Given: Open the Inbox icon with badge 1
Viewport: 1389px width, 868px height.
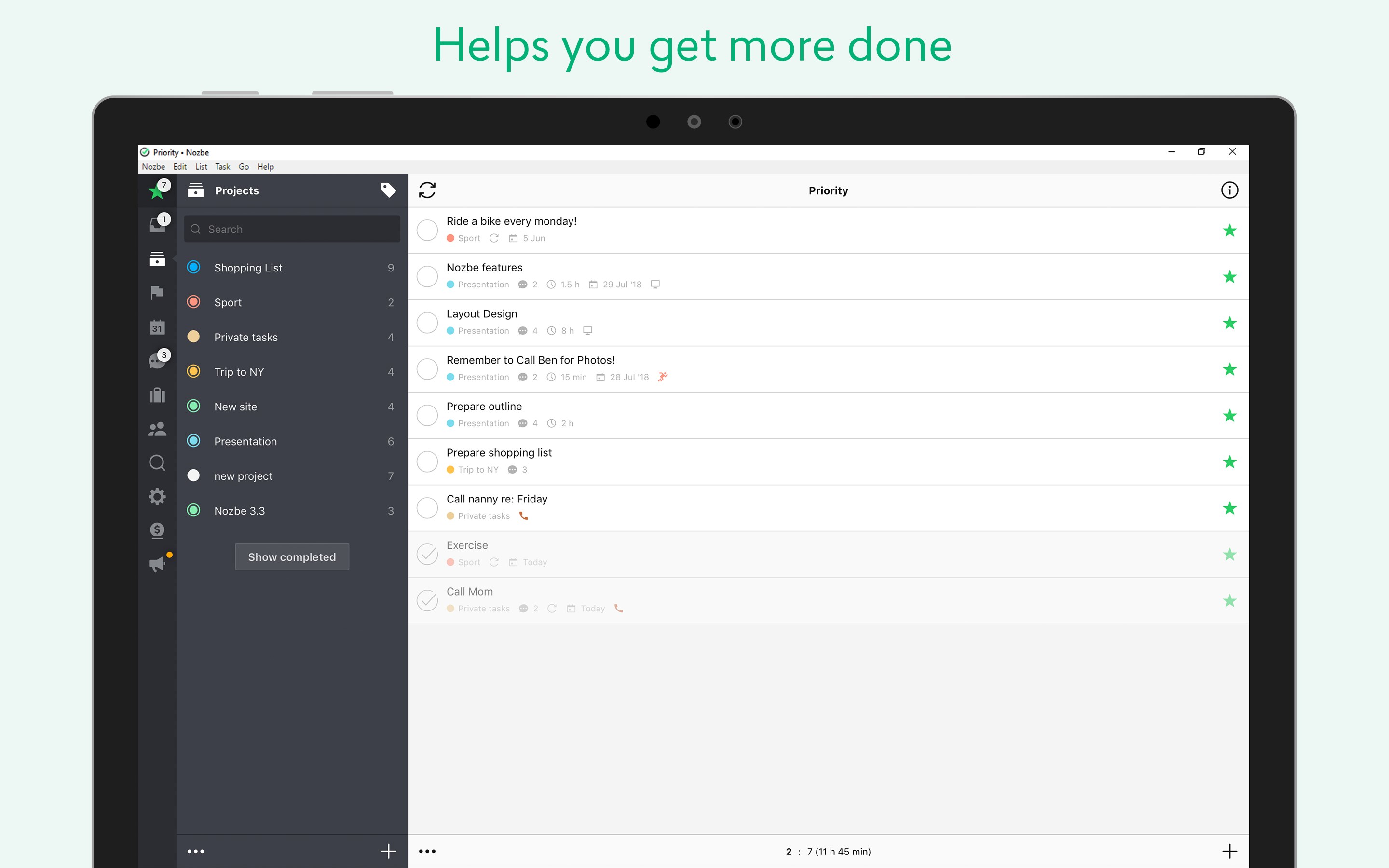Looking at the screenshot, I should [157, 224].
